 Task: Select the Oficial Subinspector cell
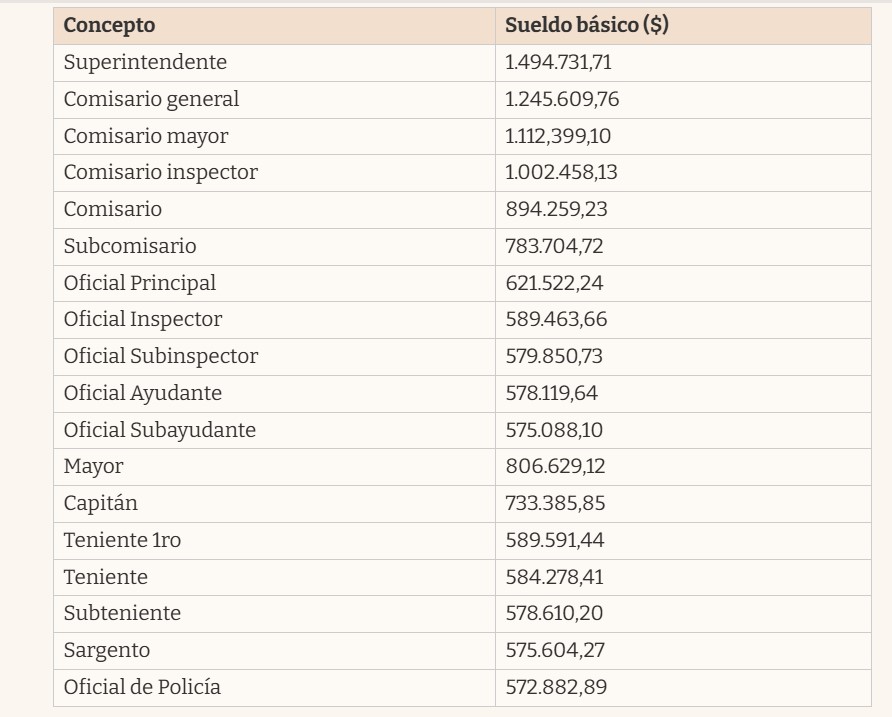coord(160,356)
